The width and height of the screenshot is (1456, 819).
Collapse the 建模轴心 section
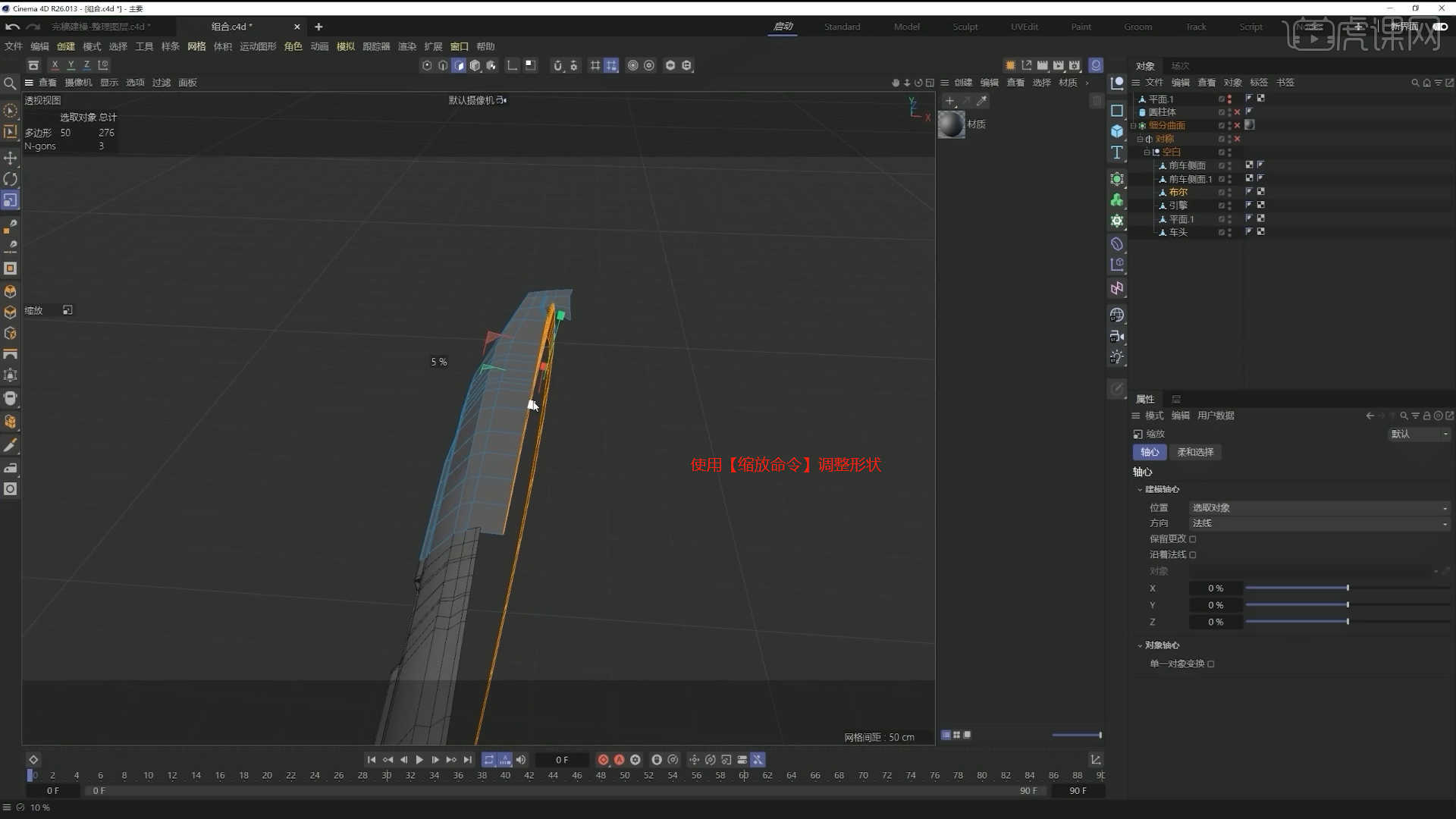tap(1140, 490)
